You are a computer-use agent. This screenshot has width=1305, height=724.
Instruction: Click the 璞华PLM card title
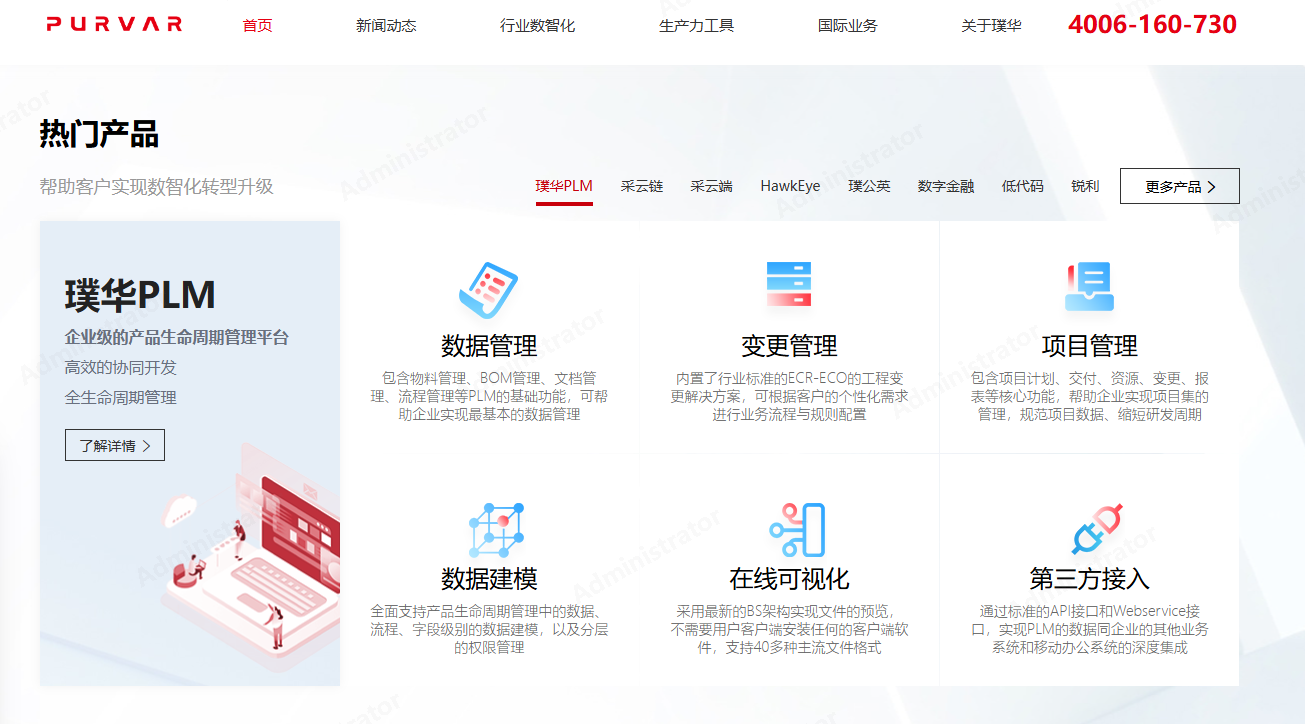140,296
